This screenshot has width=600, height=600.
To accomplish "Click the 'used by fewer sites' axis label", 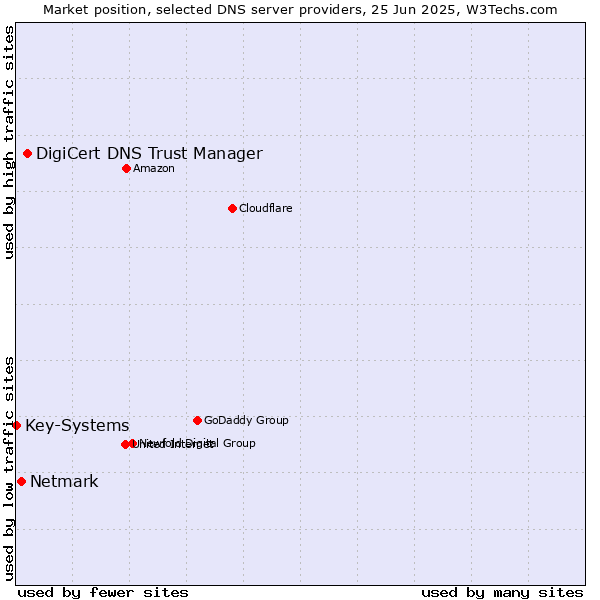I will 103,593.
